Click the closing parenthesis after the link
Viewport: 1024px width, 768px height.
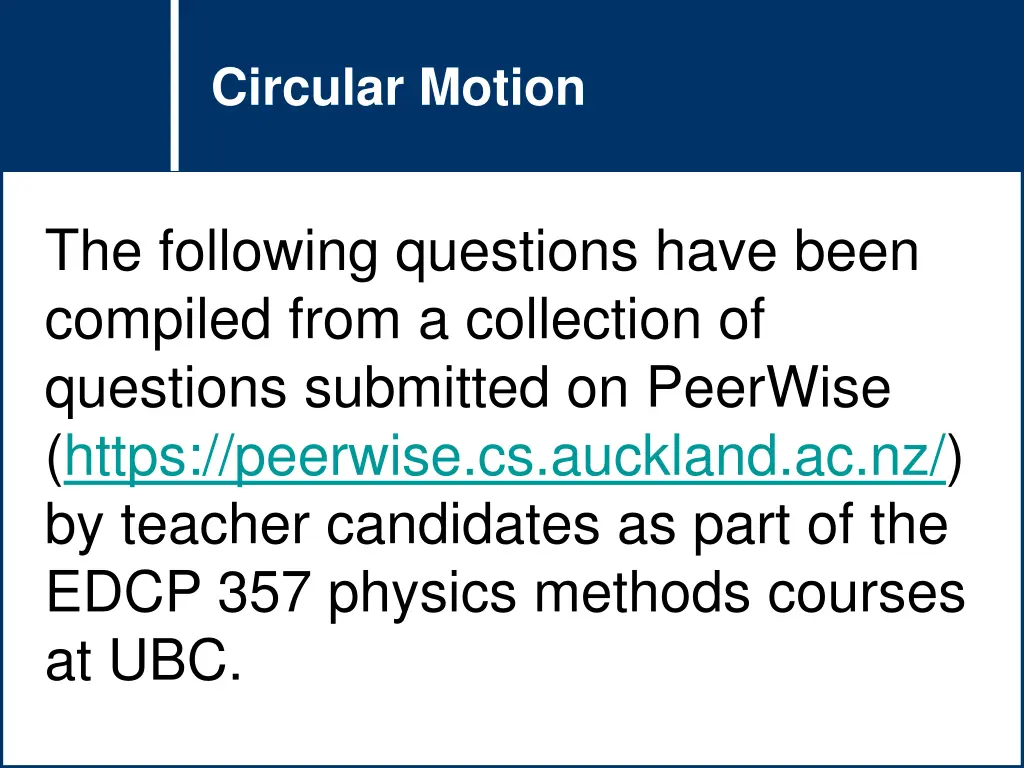(956, 458)
